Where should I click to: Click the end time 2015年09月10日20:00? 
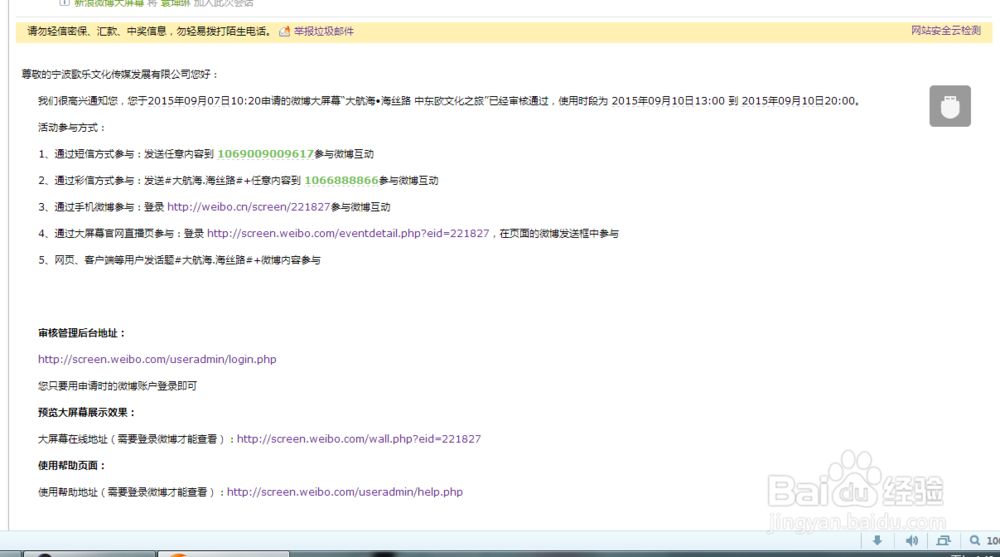798,101
